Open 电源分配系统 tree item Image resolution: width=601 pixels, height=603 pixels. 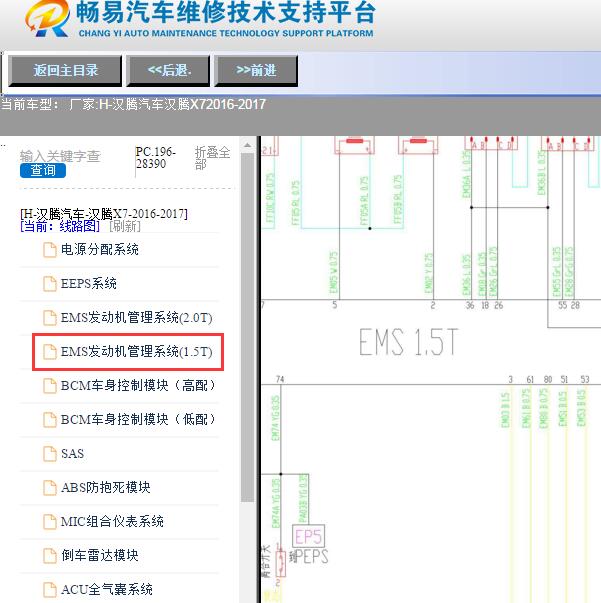coord(100,250)
